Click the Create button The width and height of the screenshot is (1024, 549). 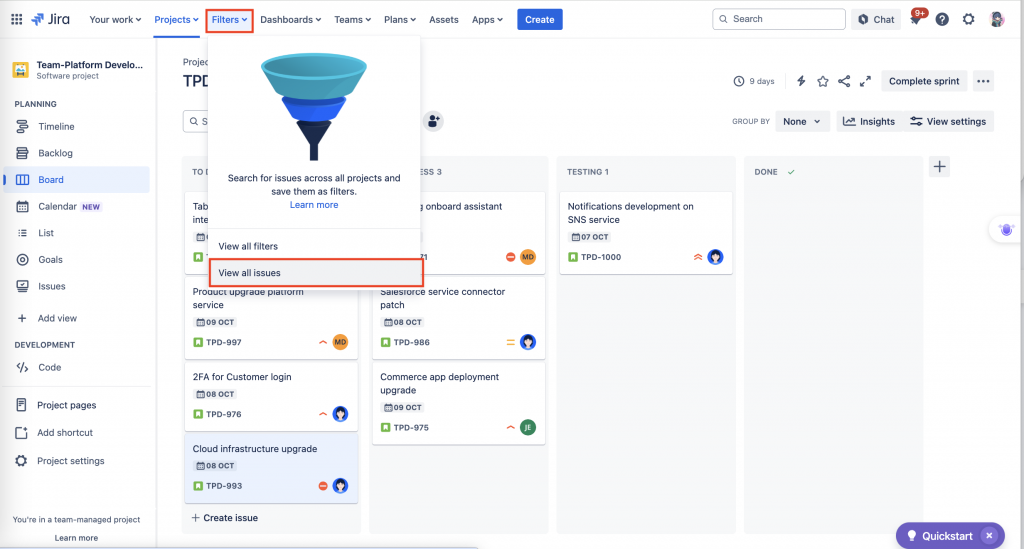(x=539, y=20)
